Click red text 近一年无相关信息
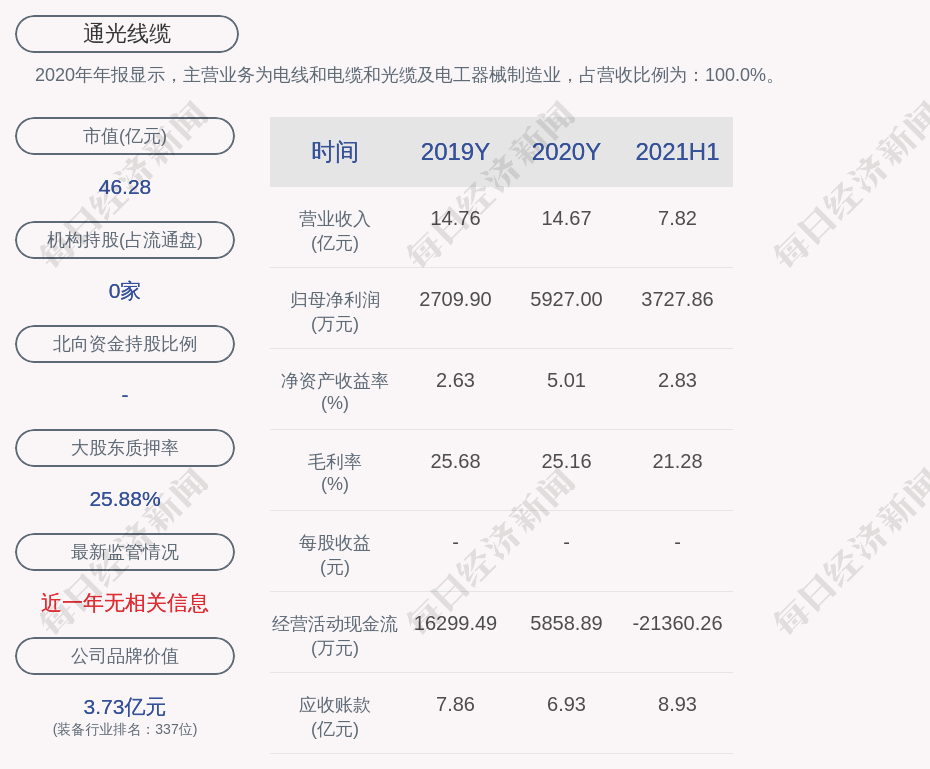 pos(125,603)
